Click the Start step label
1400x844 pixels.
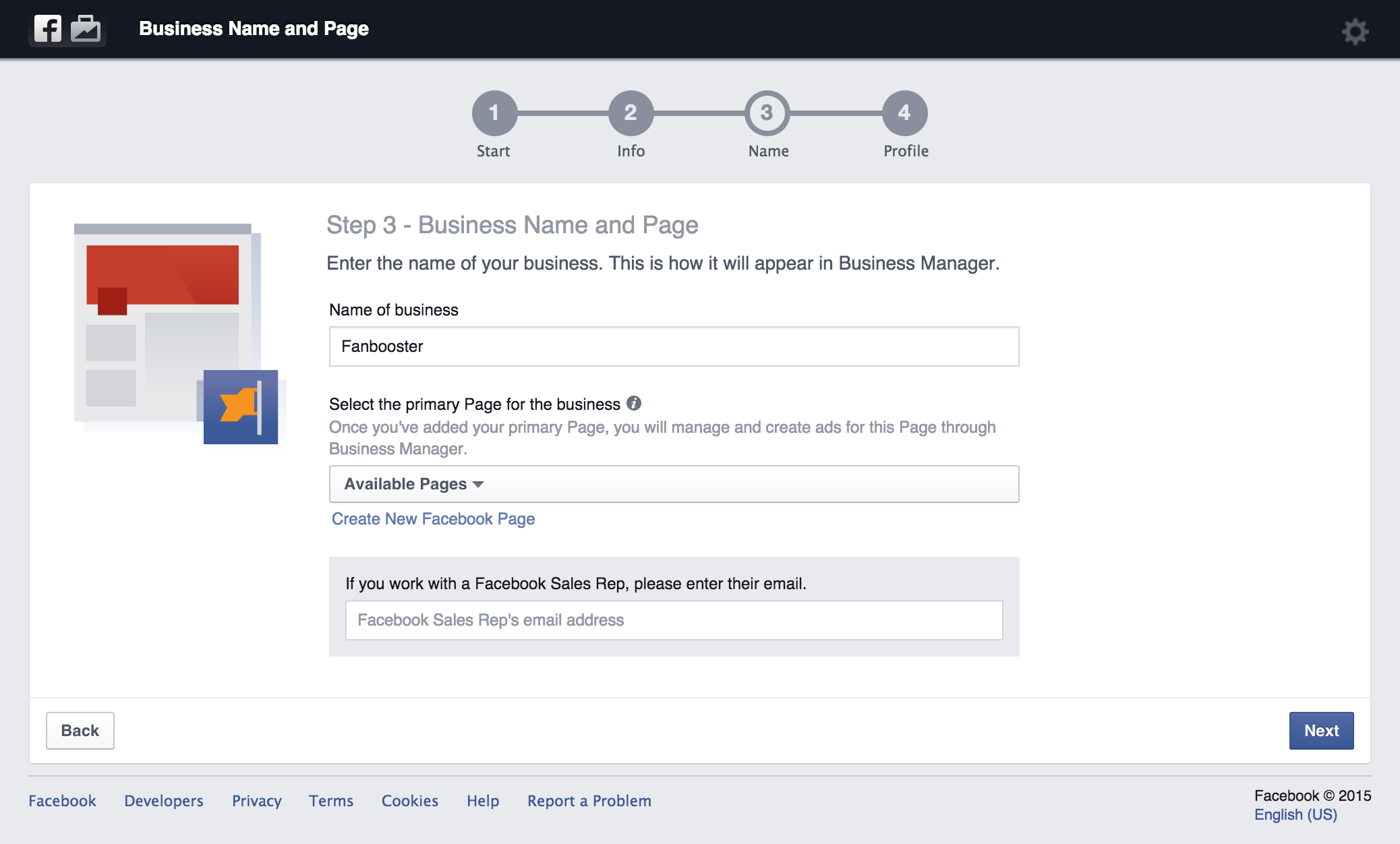point(493,151)
